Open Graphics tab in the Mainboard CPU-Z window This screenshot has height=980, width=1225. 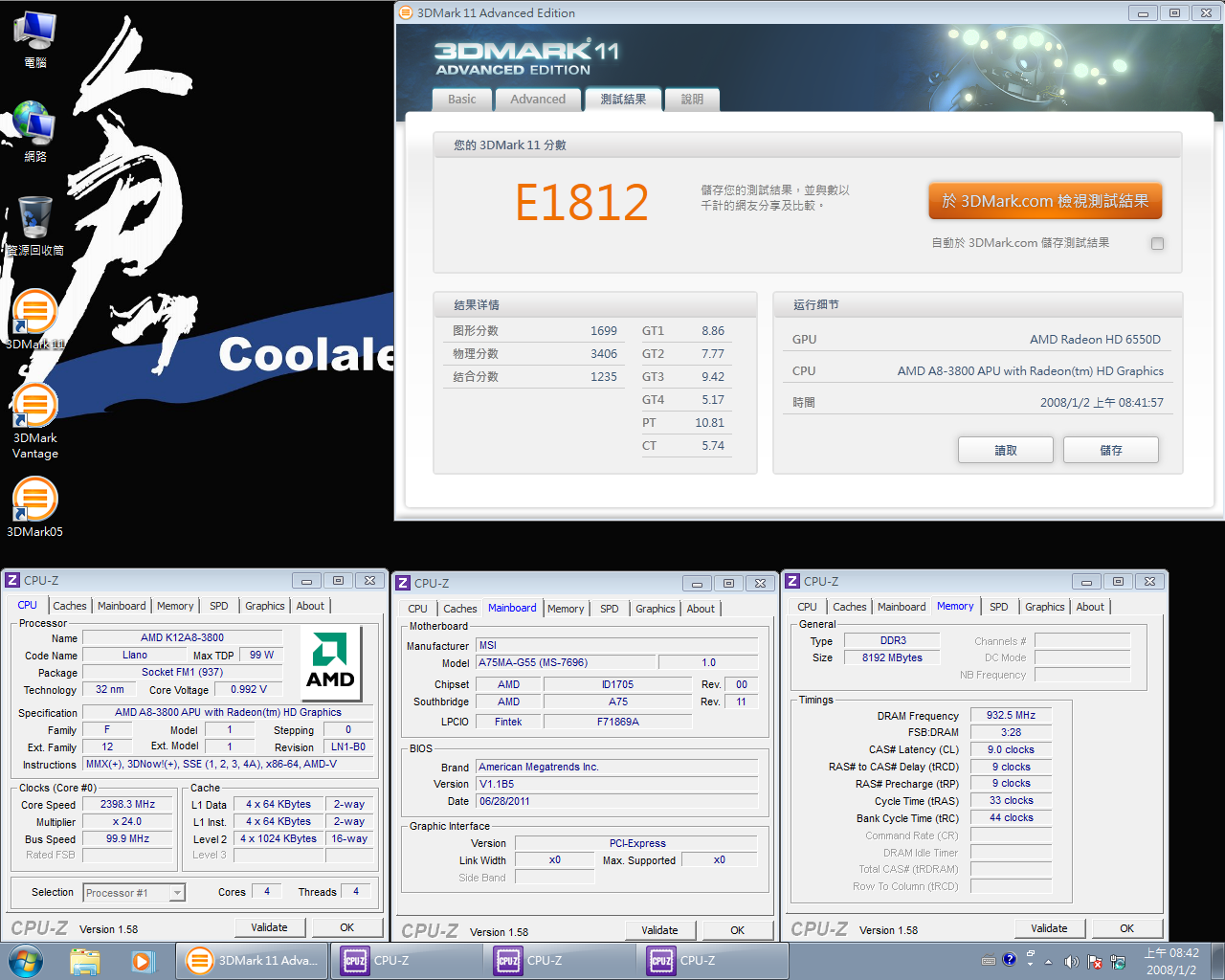point(656,609)
